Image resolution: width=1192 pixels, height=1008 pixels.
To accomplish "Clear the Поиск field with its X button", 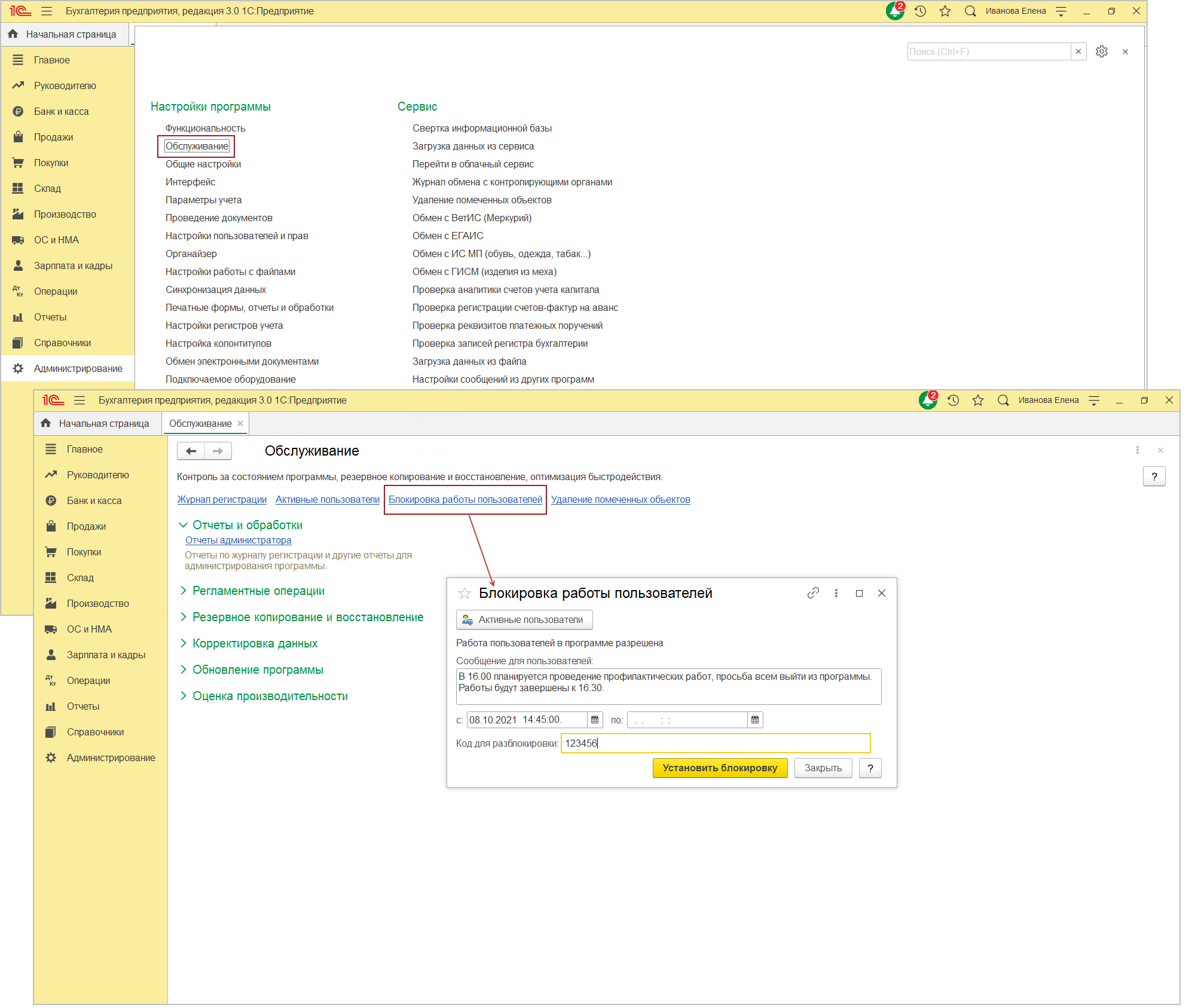I will (1078, 51).
